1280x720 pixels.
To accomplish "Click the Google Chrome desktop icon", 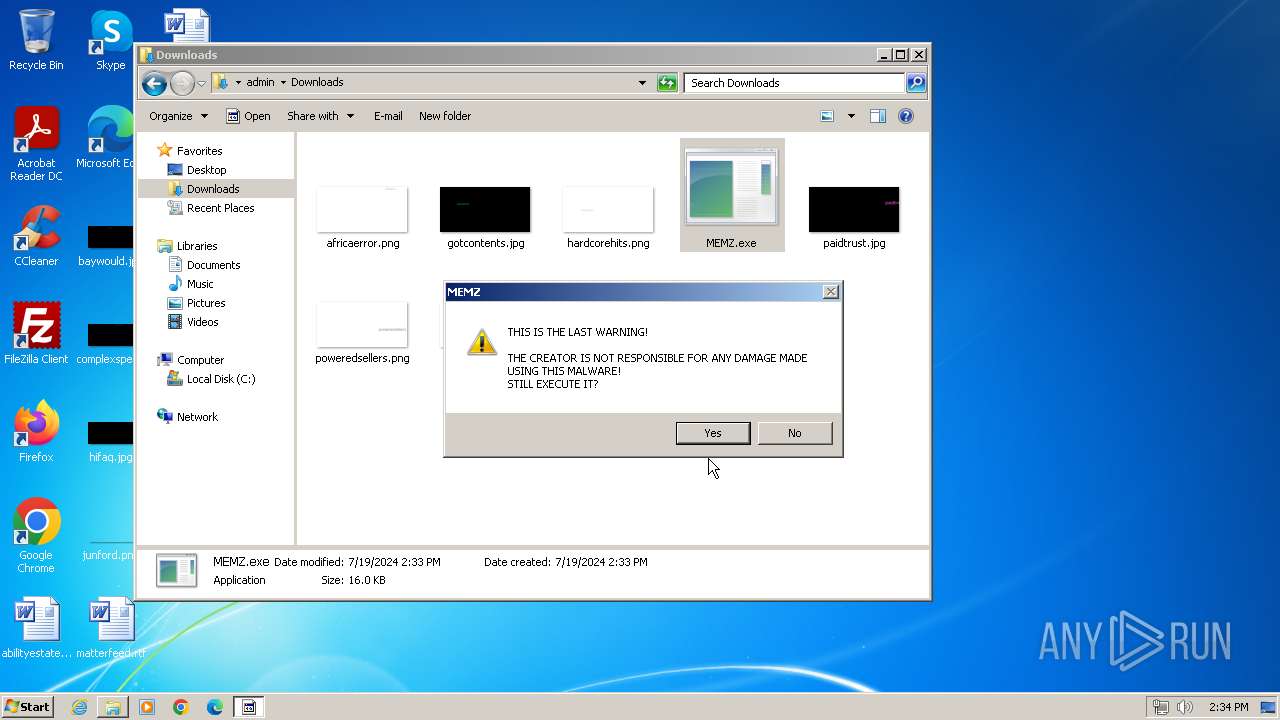I will [x=36, y=536].
